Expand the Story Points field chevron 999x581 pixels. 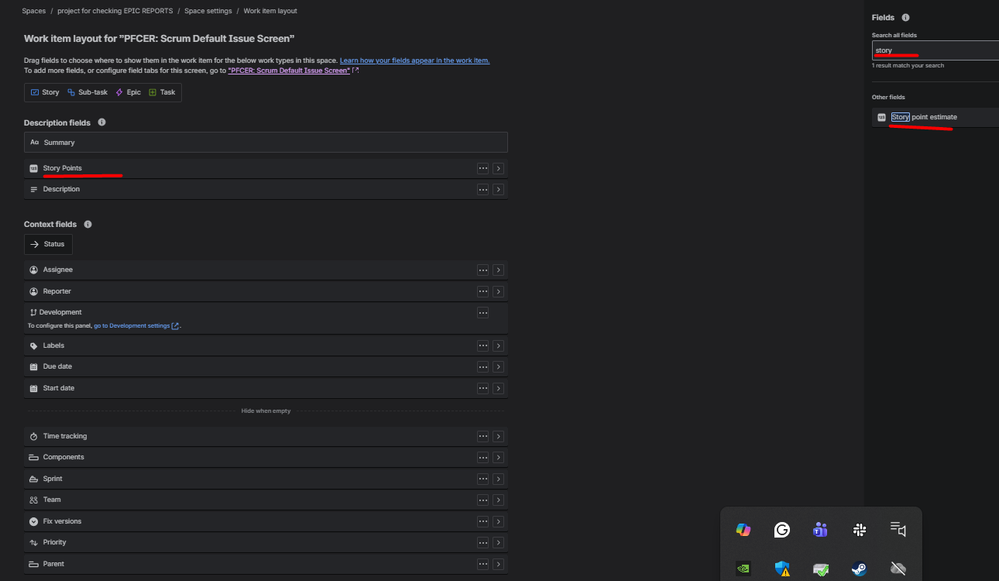coord(499,168)
